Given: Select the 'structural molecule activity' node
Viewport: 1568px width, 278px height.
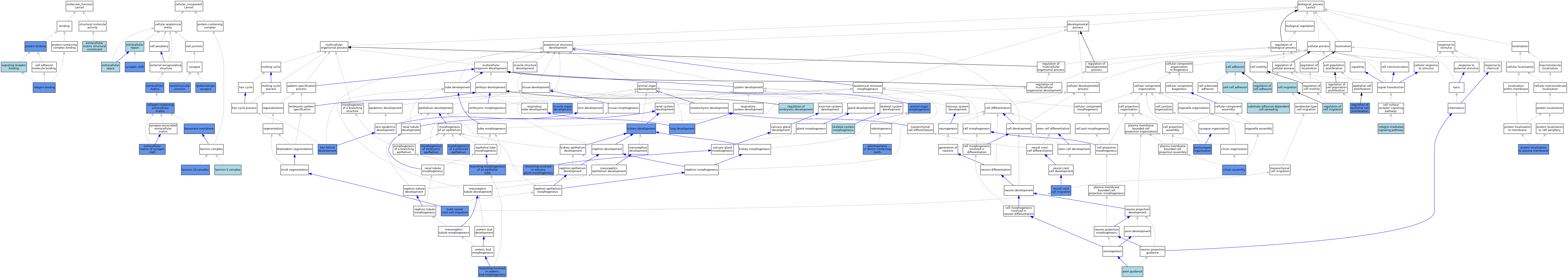Looking at the screenshot, I should pos(93,26).
